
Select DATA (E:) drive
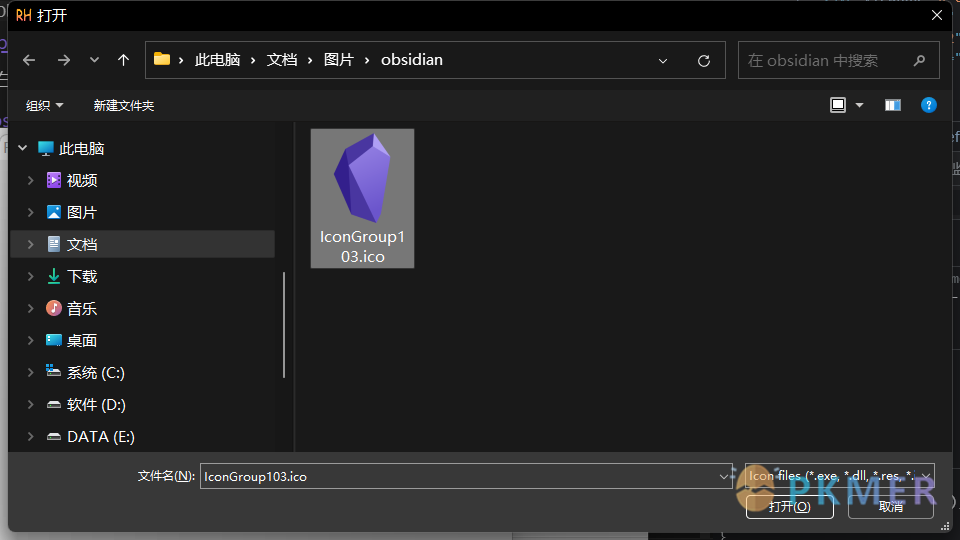100,437
